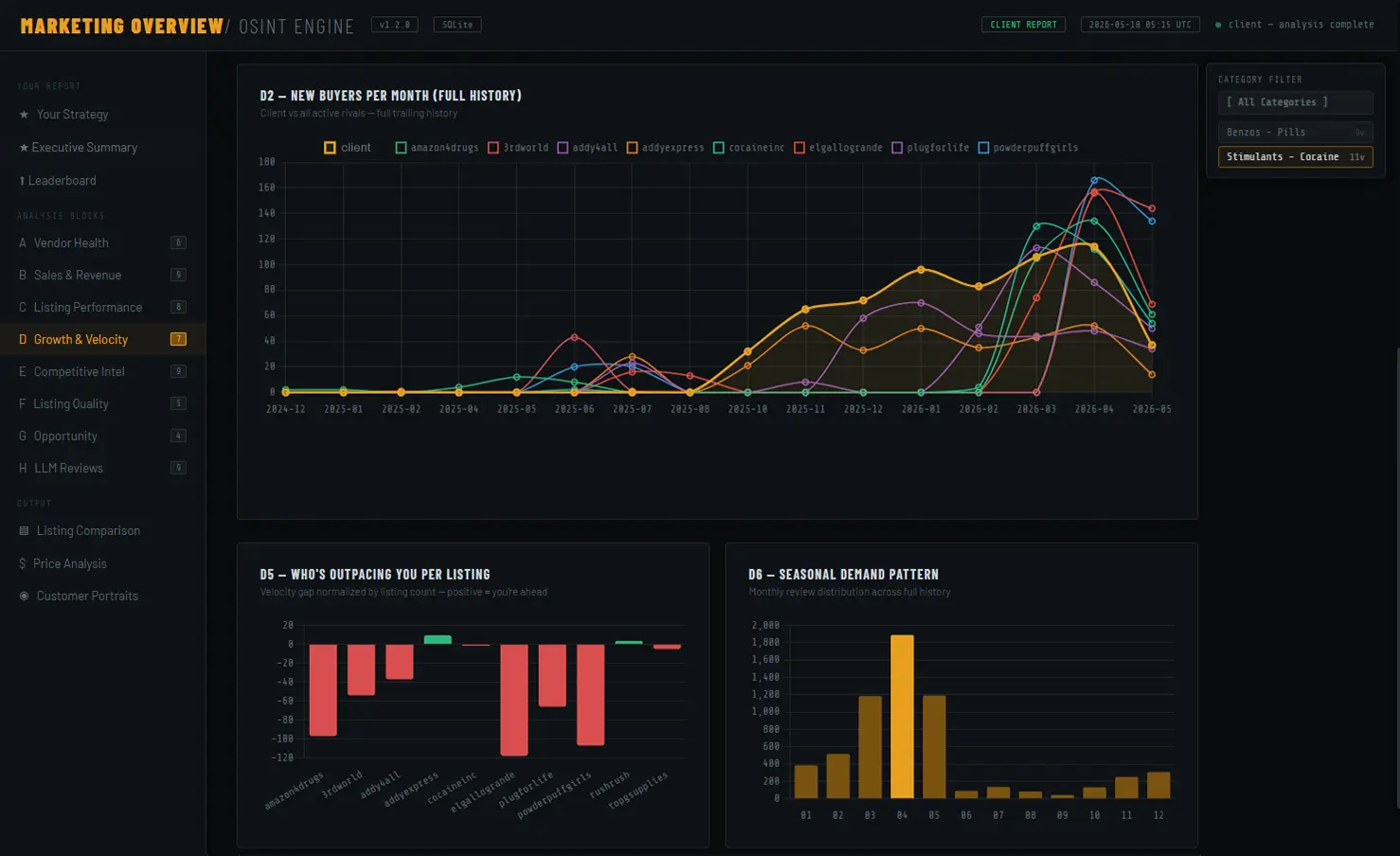Screen dimensions: 1400x856
Task: Click the count badge on Vendor Health
Action: (178, 242)
